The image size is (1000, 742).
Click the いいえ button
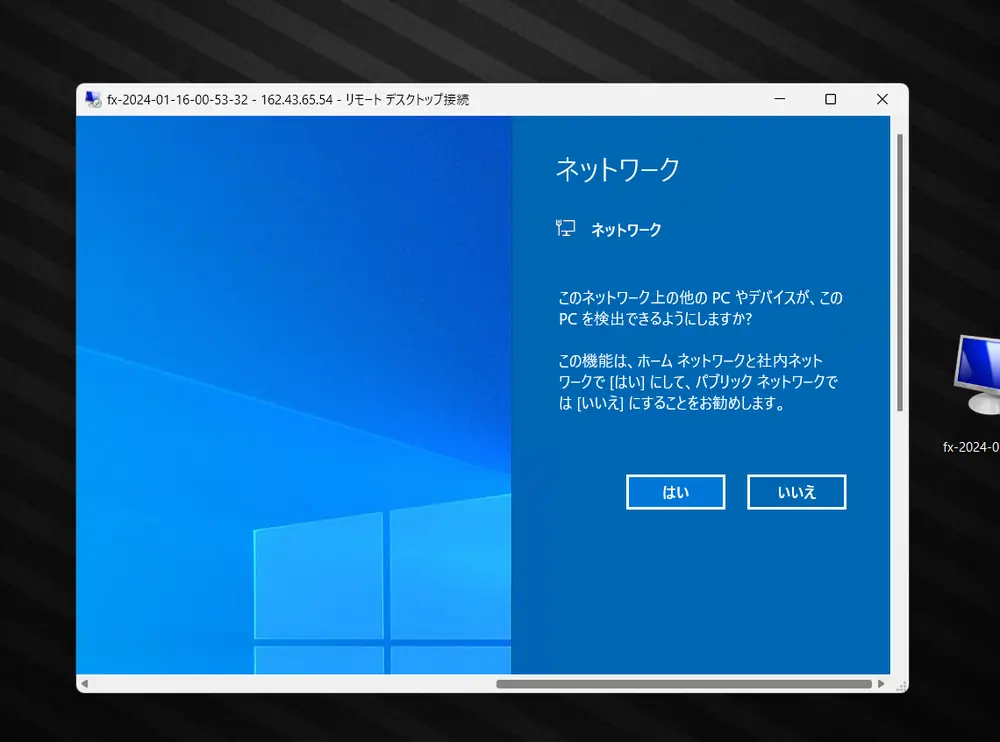click(x=797, y=492)
